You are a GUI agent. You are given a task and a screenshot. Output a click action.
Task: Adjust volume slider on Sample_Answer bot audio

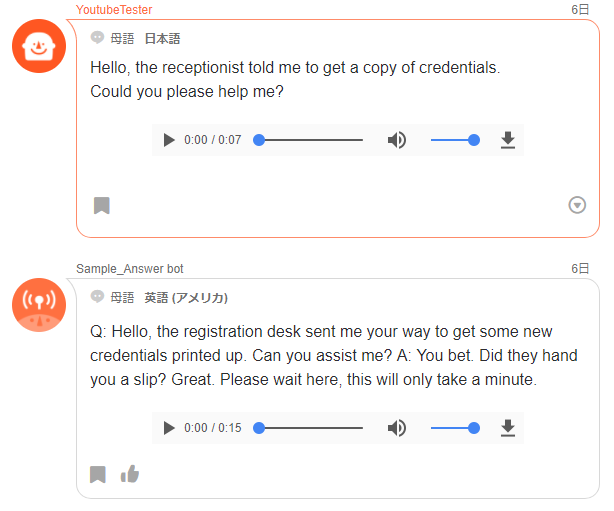tap(455, 428)
